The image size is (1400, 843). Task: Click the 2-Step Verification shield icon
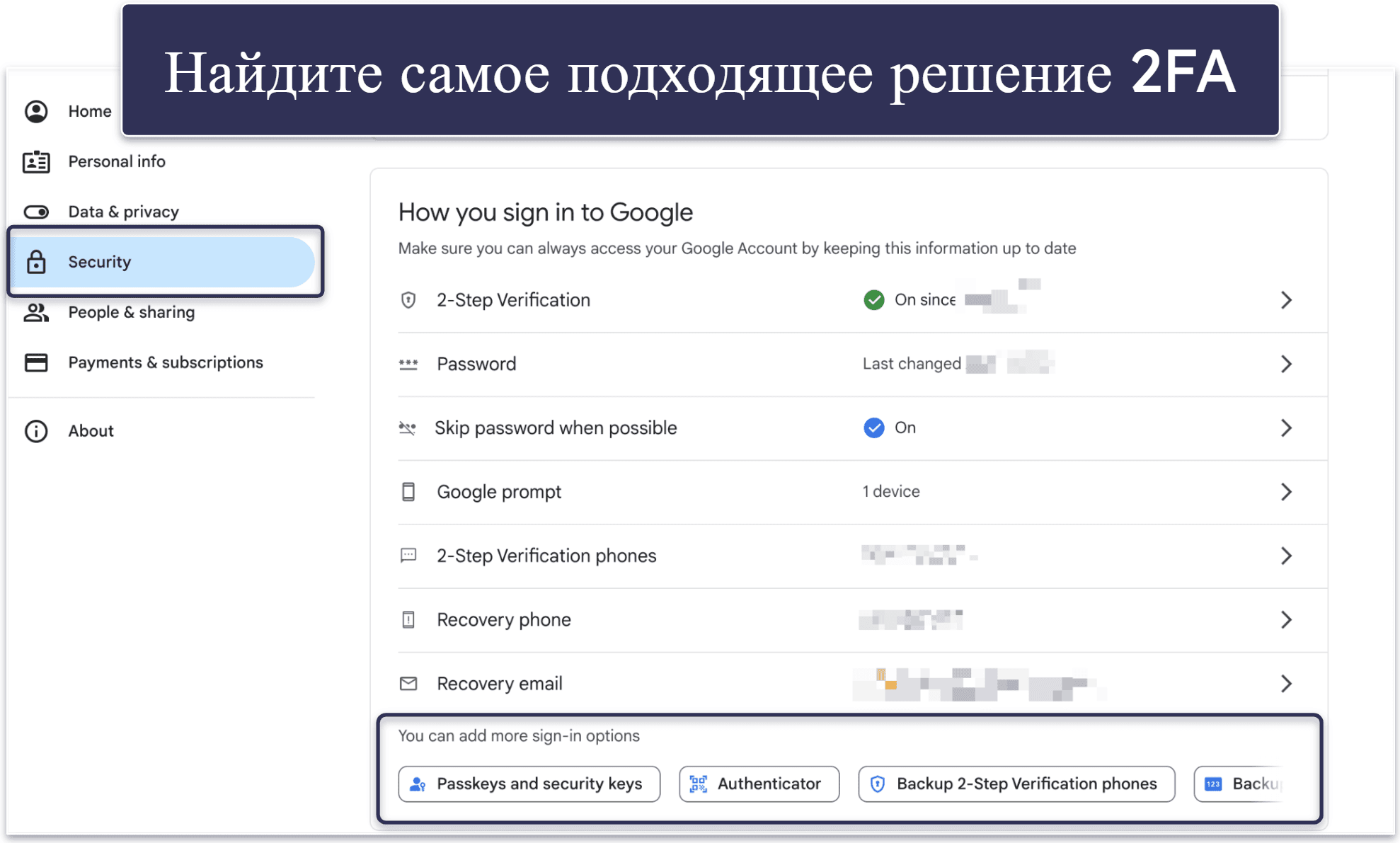408,300
